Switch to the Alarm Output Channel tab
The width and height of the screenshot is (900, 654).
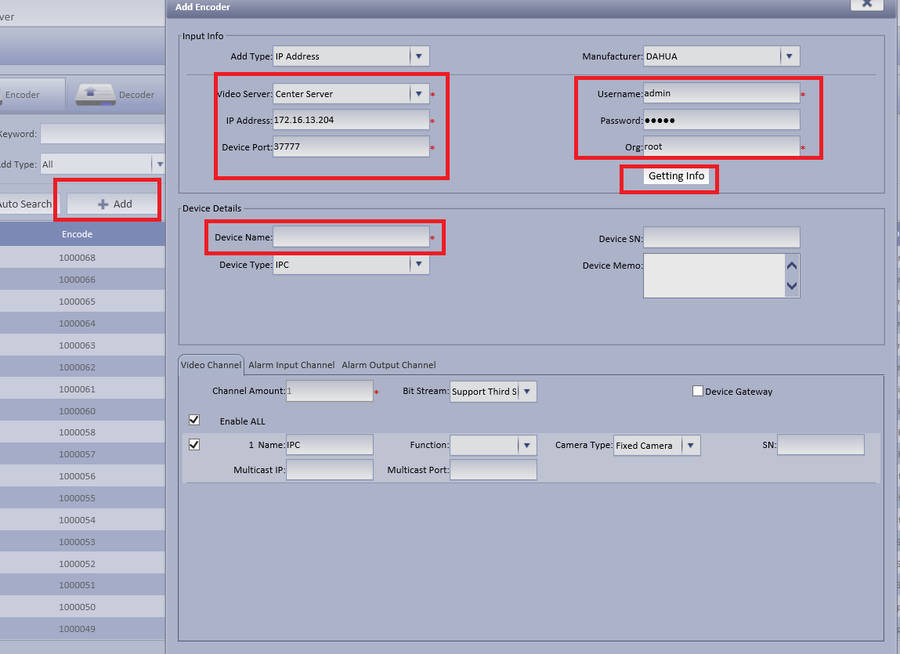point(389,365)
